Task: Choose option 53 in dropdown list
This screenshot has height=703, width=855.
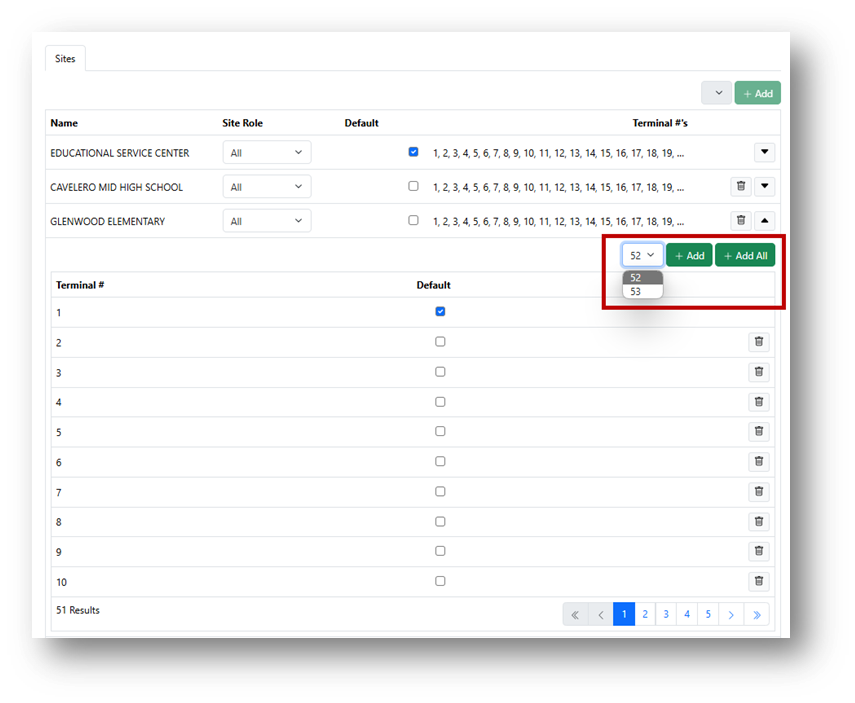Action: [642, 292]
